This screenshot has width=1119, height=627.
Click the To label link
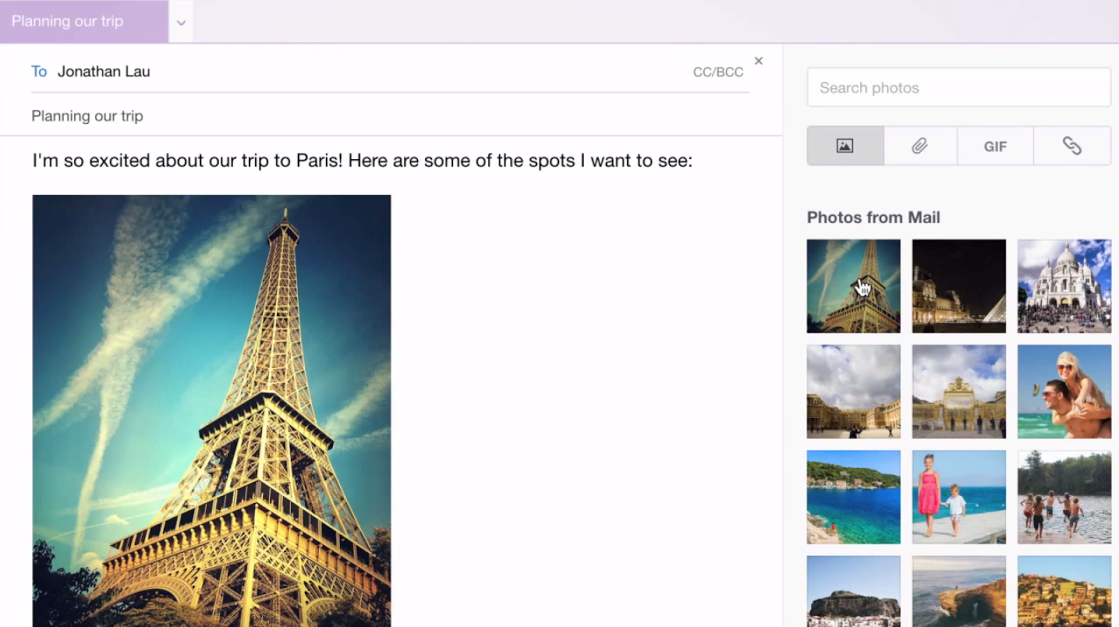(39, 71)
